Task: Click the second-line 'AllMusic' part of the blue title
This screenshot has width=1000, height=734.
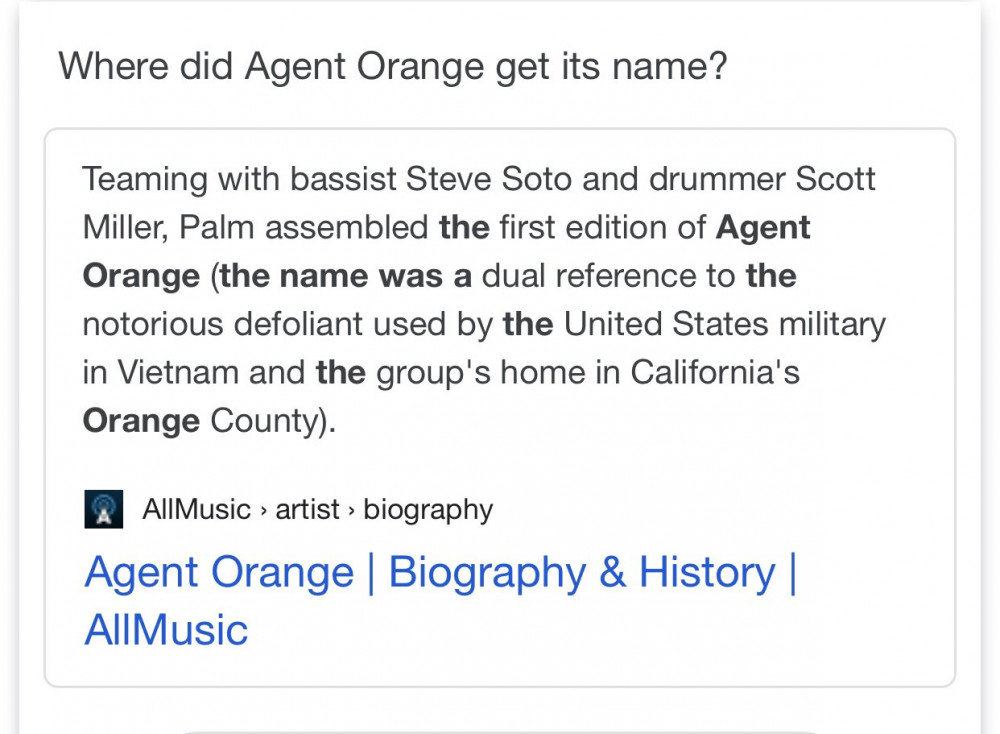Action: click(166, 630)
